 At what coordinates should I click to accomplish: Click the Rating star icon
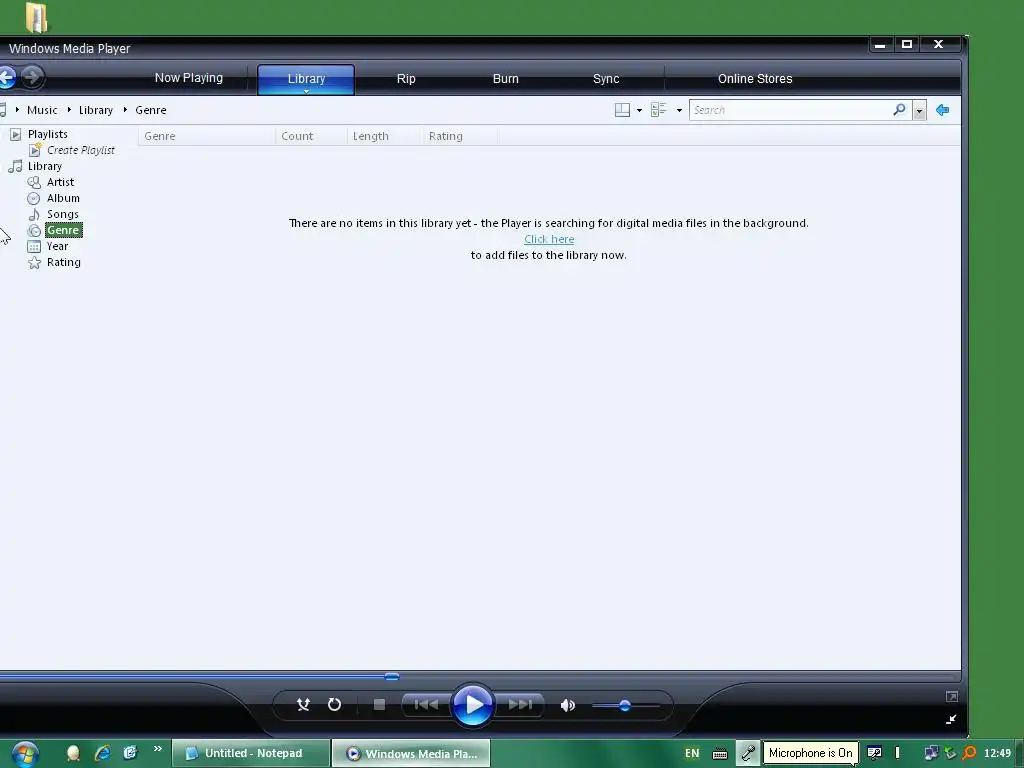[x=34, y=263]
